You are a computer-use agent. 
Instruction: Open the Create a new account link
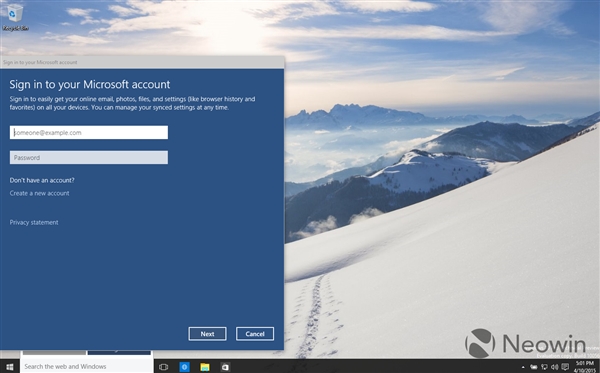[39, 193]
